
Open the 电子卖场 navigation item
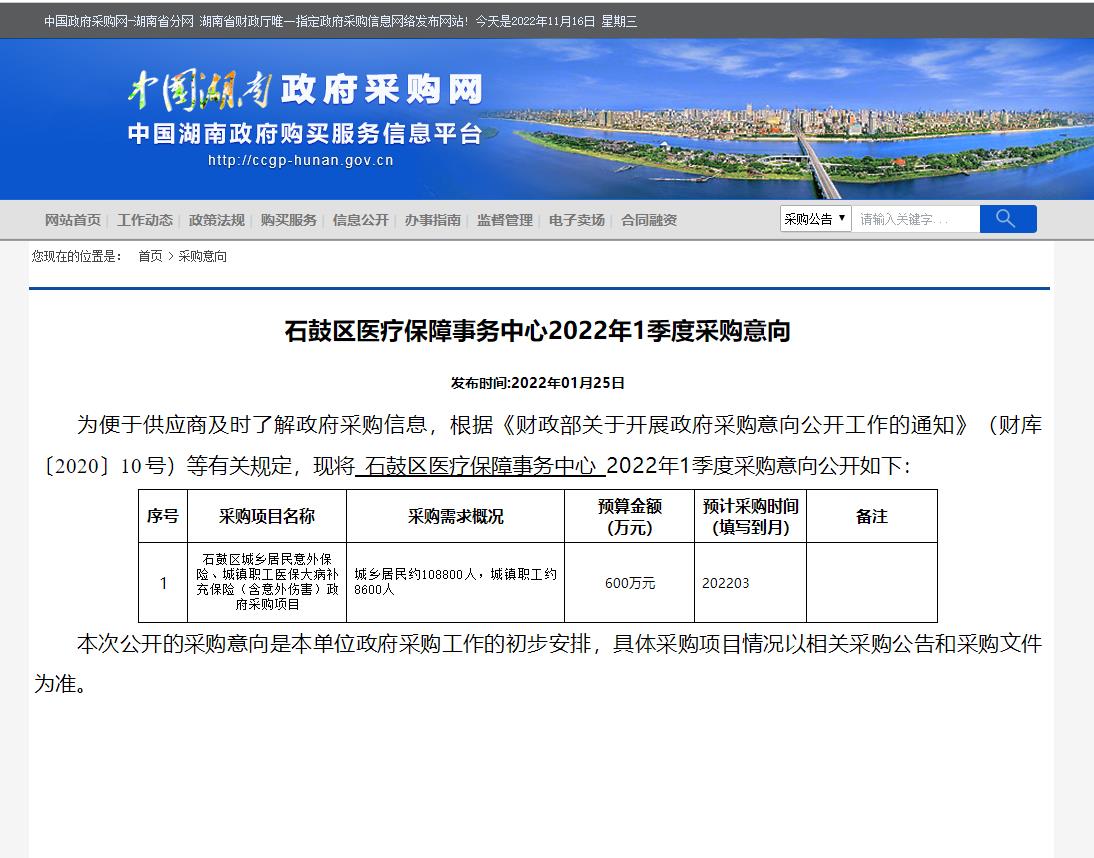tap(576, 220)
